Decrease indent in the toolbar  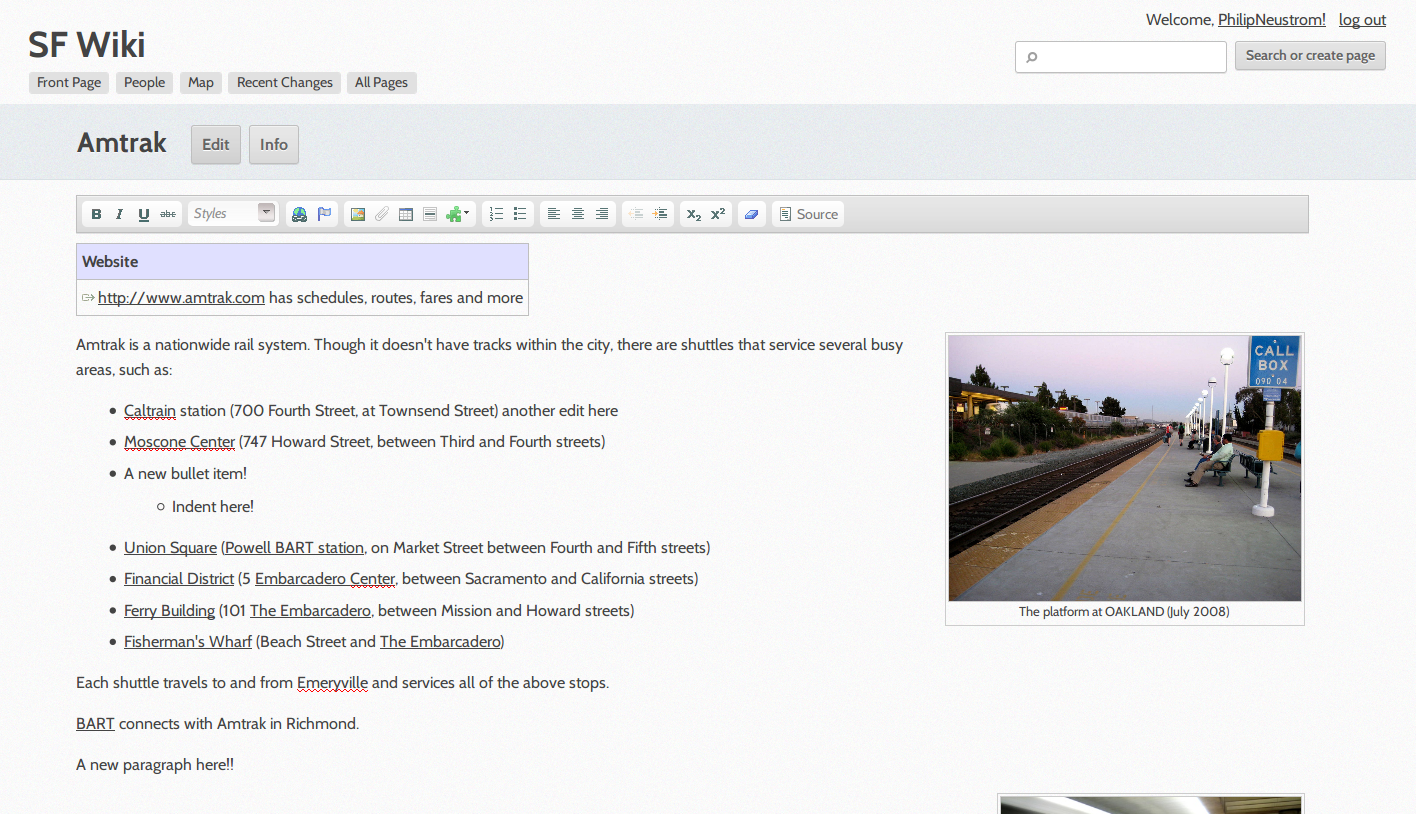click(636, 214)
